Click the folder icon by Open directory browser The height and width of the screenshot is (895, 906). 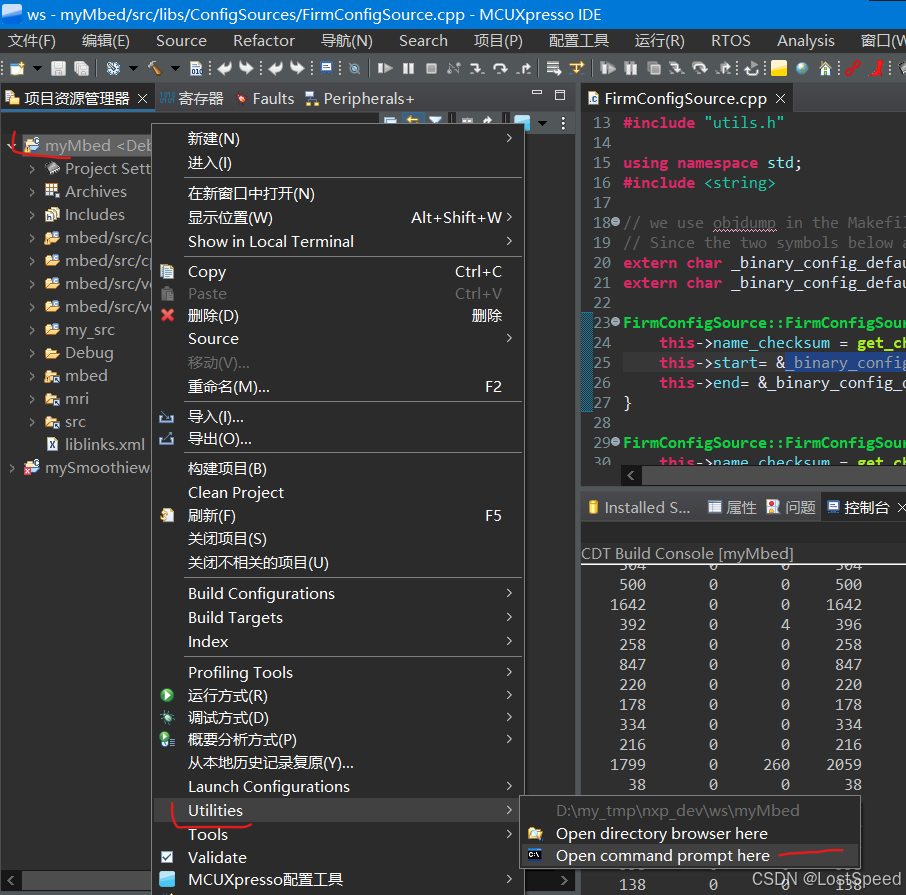pyautogui.click(x=536, y=833)
